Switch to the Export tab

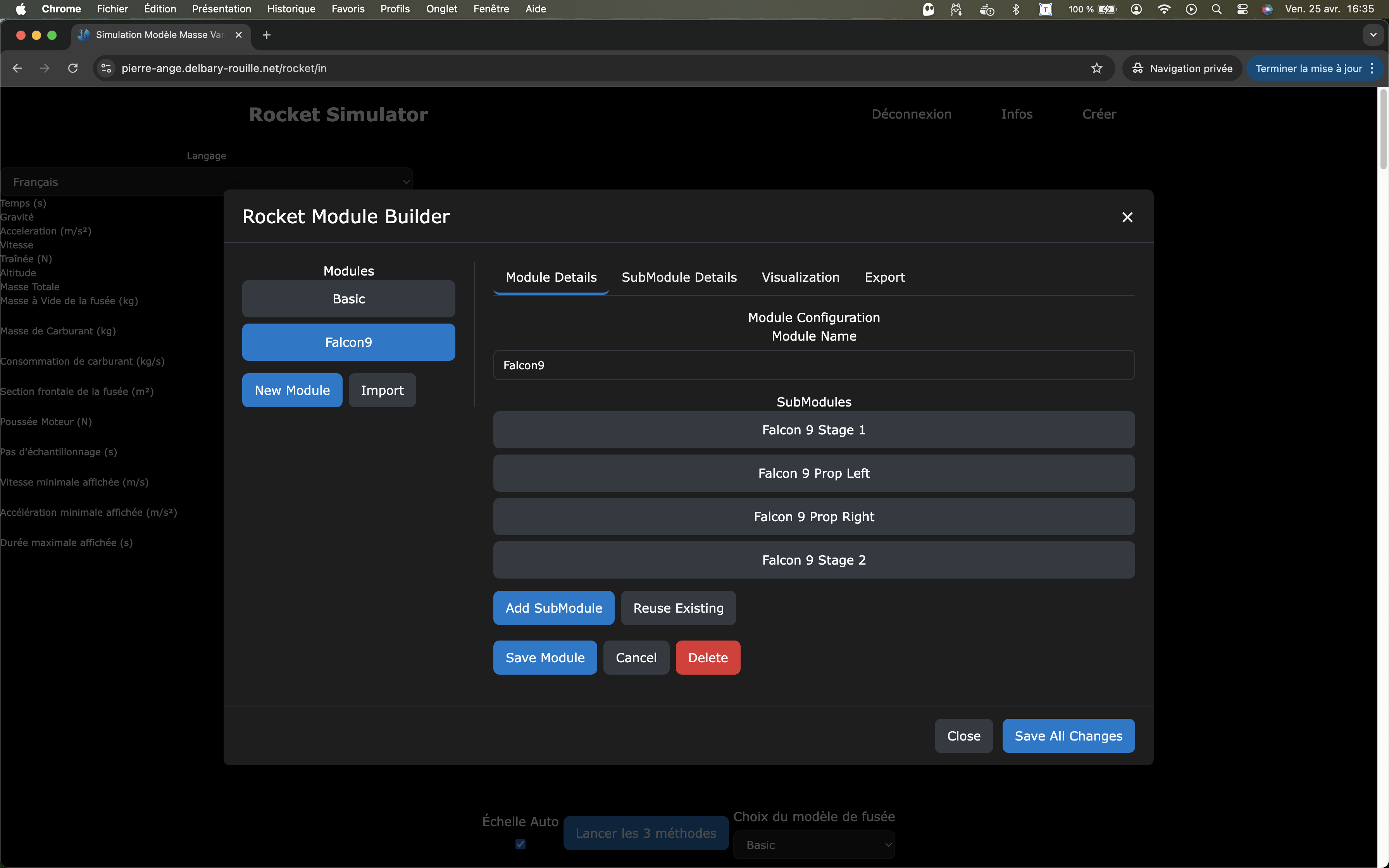click(884, 277)
